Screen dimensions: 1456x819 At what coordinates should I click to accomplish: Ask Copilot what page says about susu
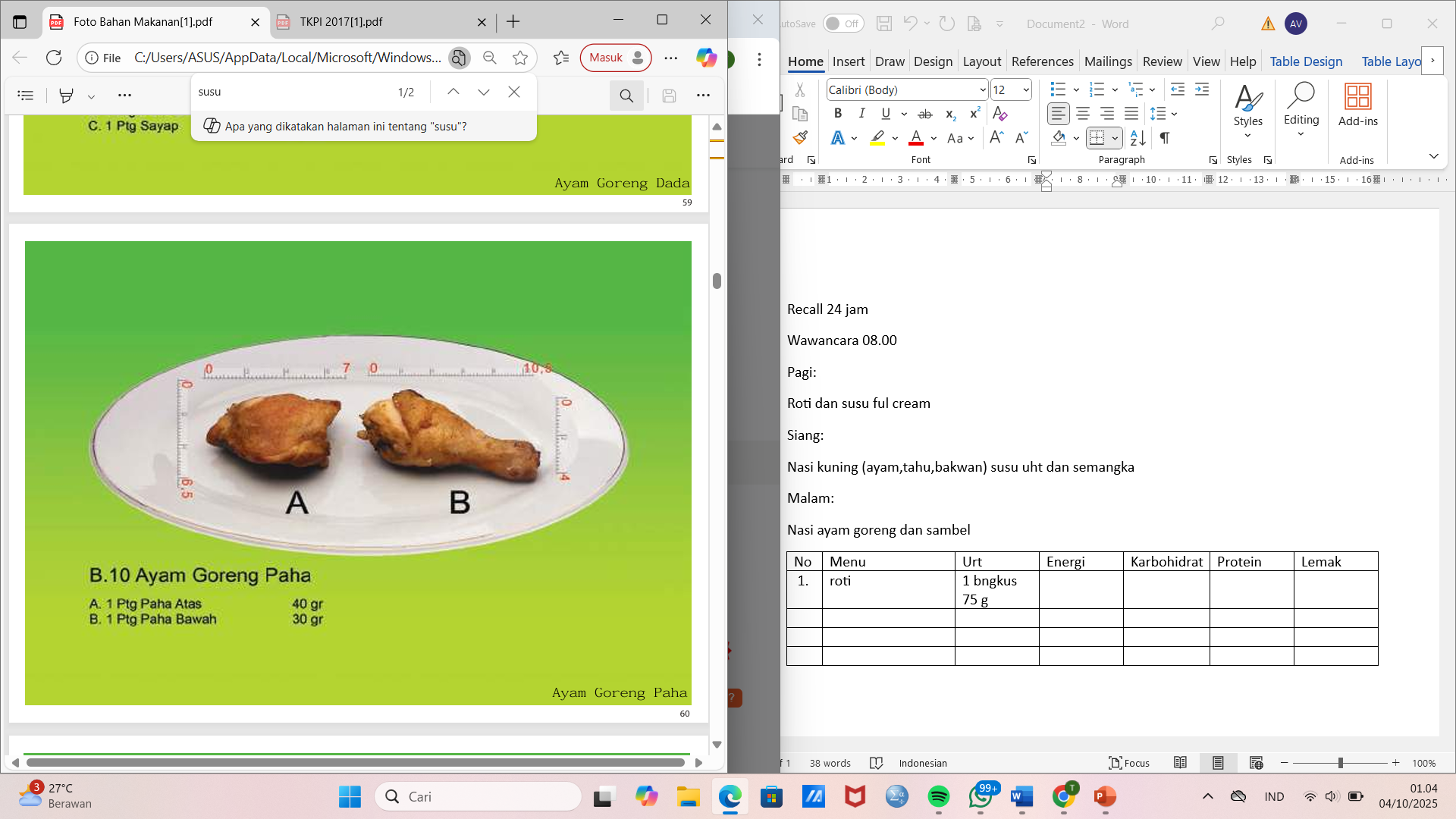click(346, 126)
